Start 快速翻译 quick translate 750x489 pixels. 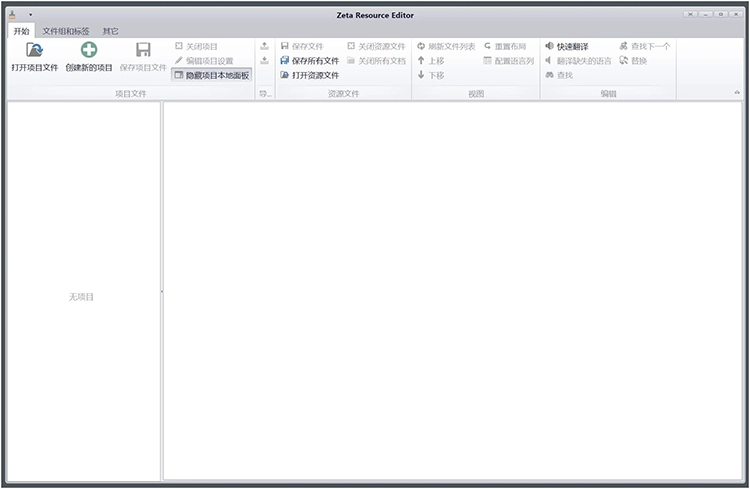click(566, 46)
